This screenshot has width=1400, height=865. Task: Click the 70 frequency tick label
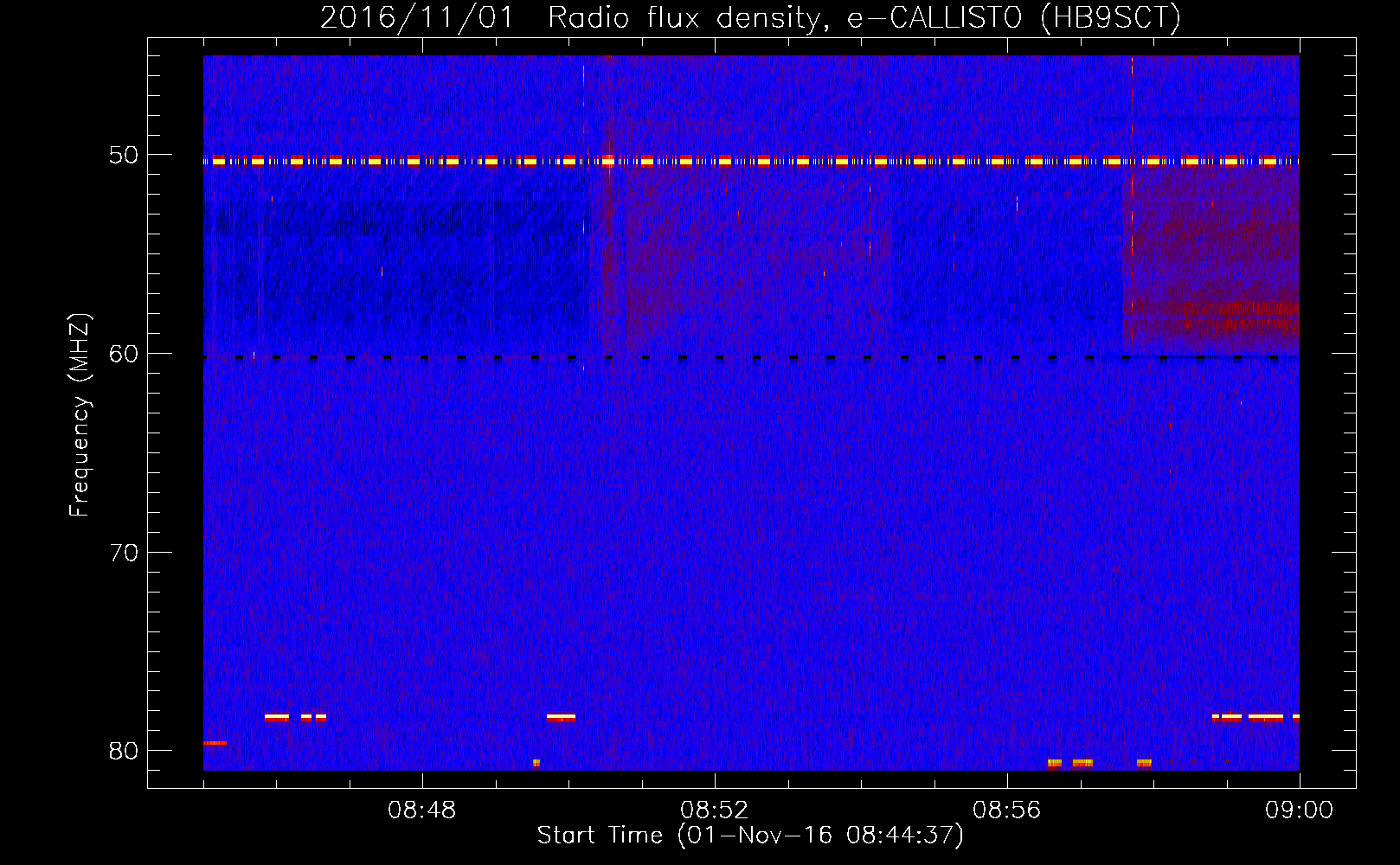point(124,553)
